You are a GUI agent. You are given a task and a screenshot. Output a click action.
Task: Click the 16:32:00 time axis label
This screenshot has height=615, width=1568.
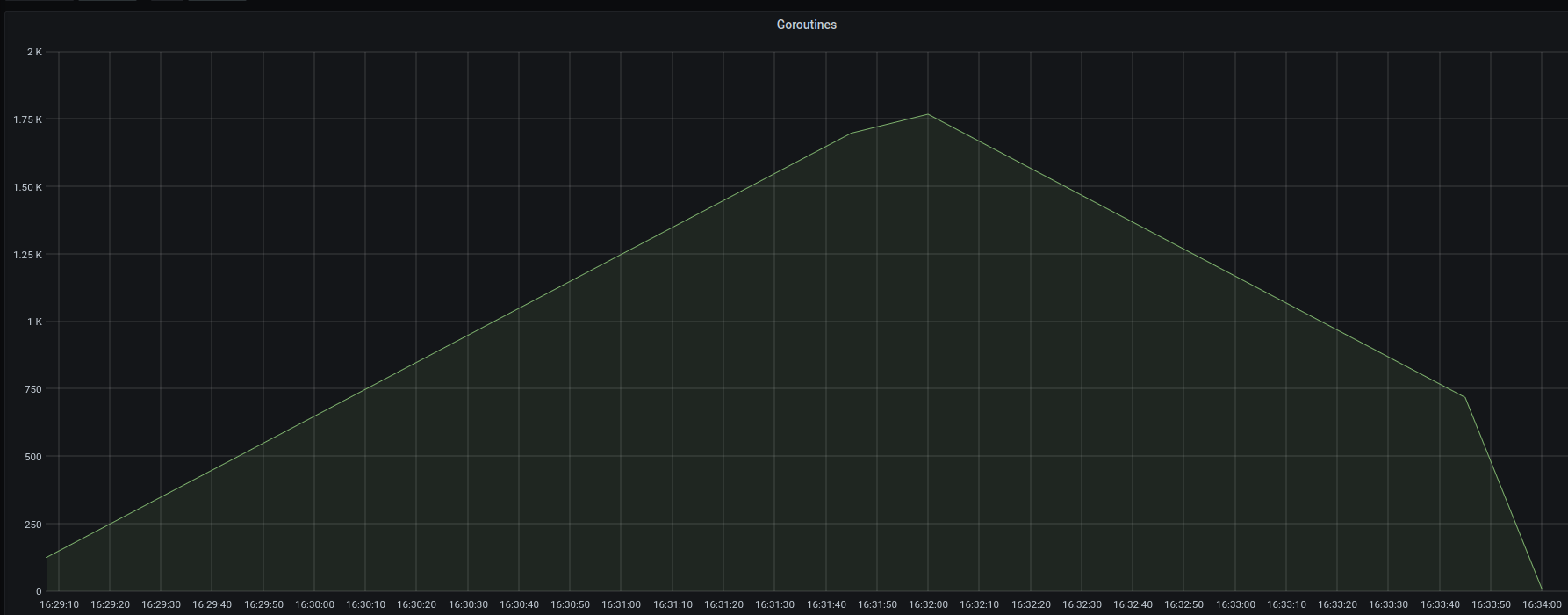928,604
